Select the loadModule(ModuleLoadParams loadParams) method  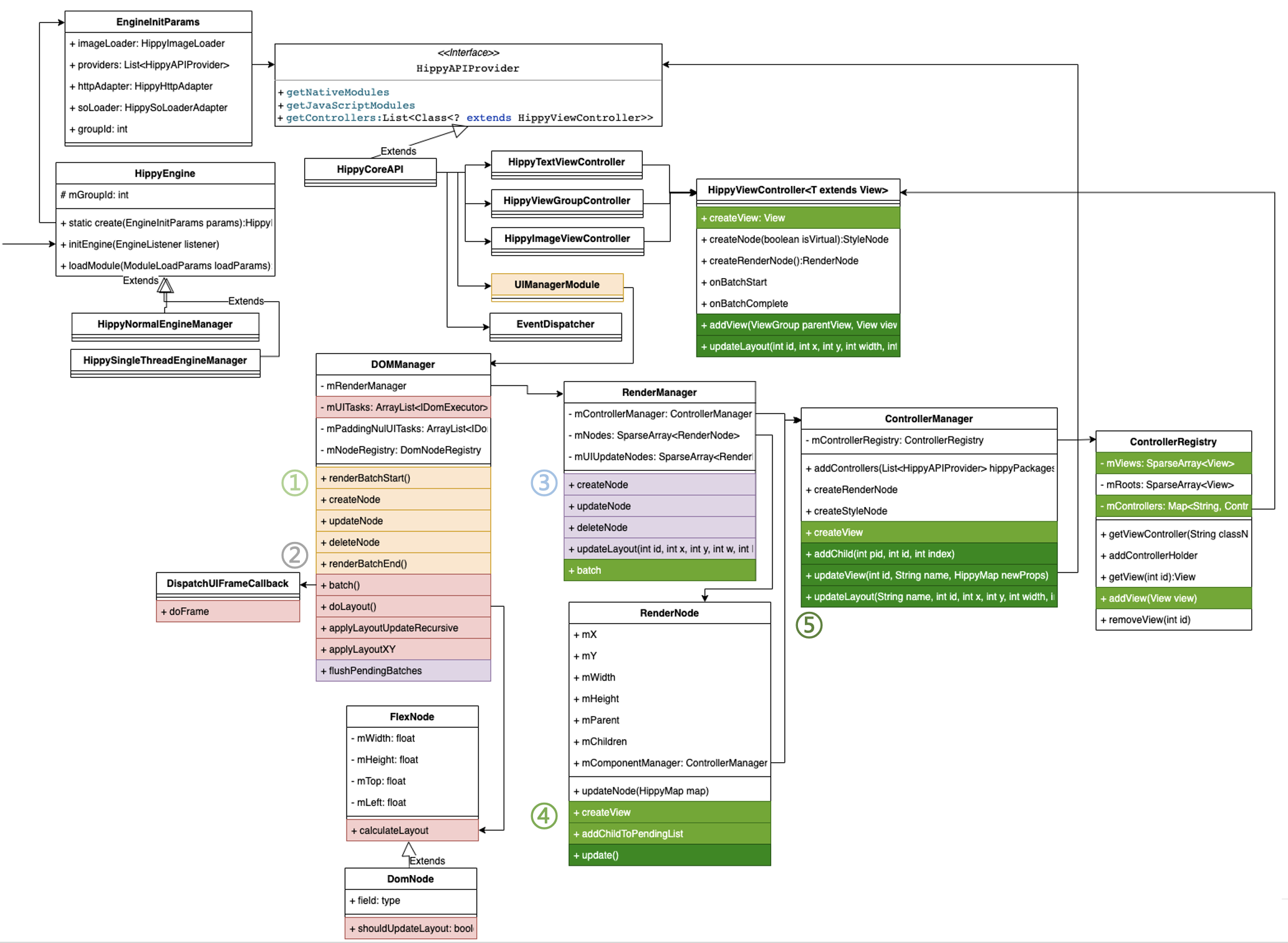tap(165, 266)
